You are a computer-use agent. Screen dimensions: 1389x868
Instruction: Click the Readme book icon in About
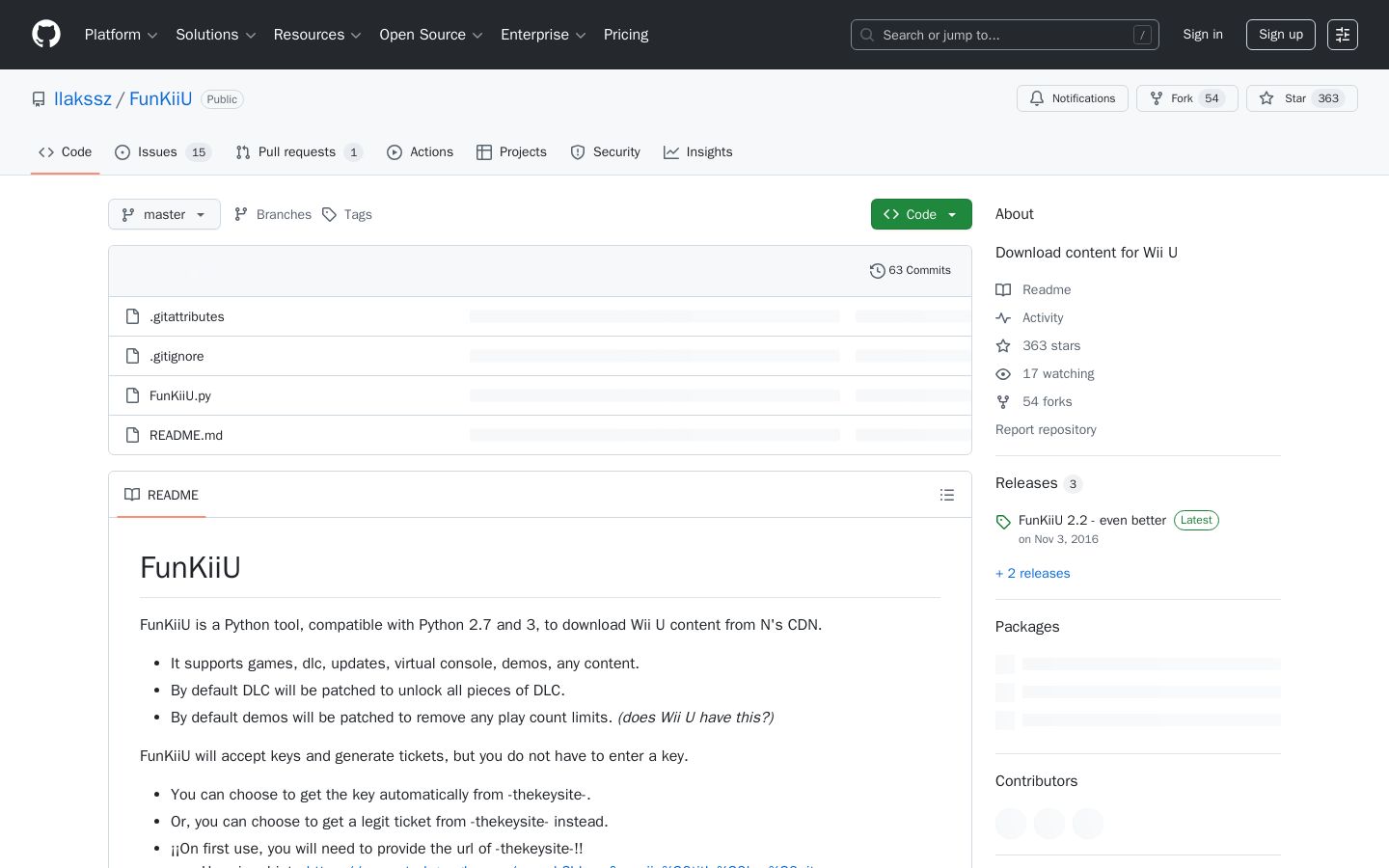[x=1003, y=290]
